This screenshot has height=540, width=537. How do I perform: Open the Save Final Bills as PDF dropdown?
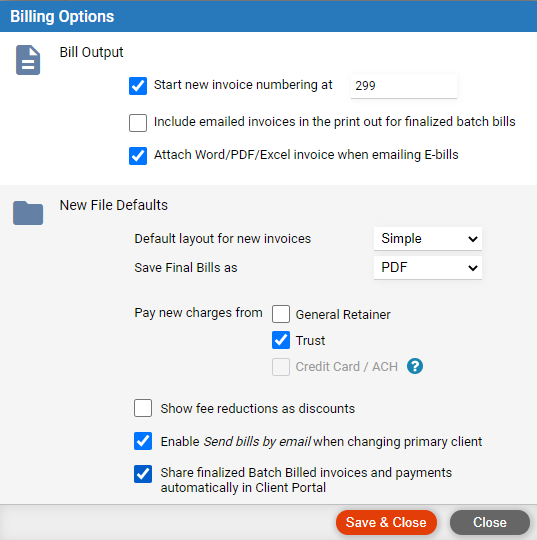coord(428,268)
